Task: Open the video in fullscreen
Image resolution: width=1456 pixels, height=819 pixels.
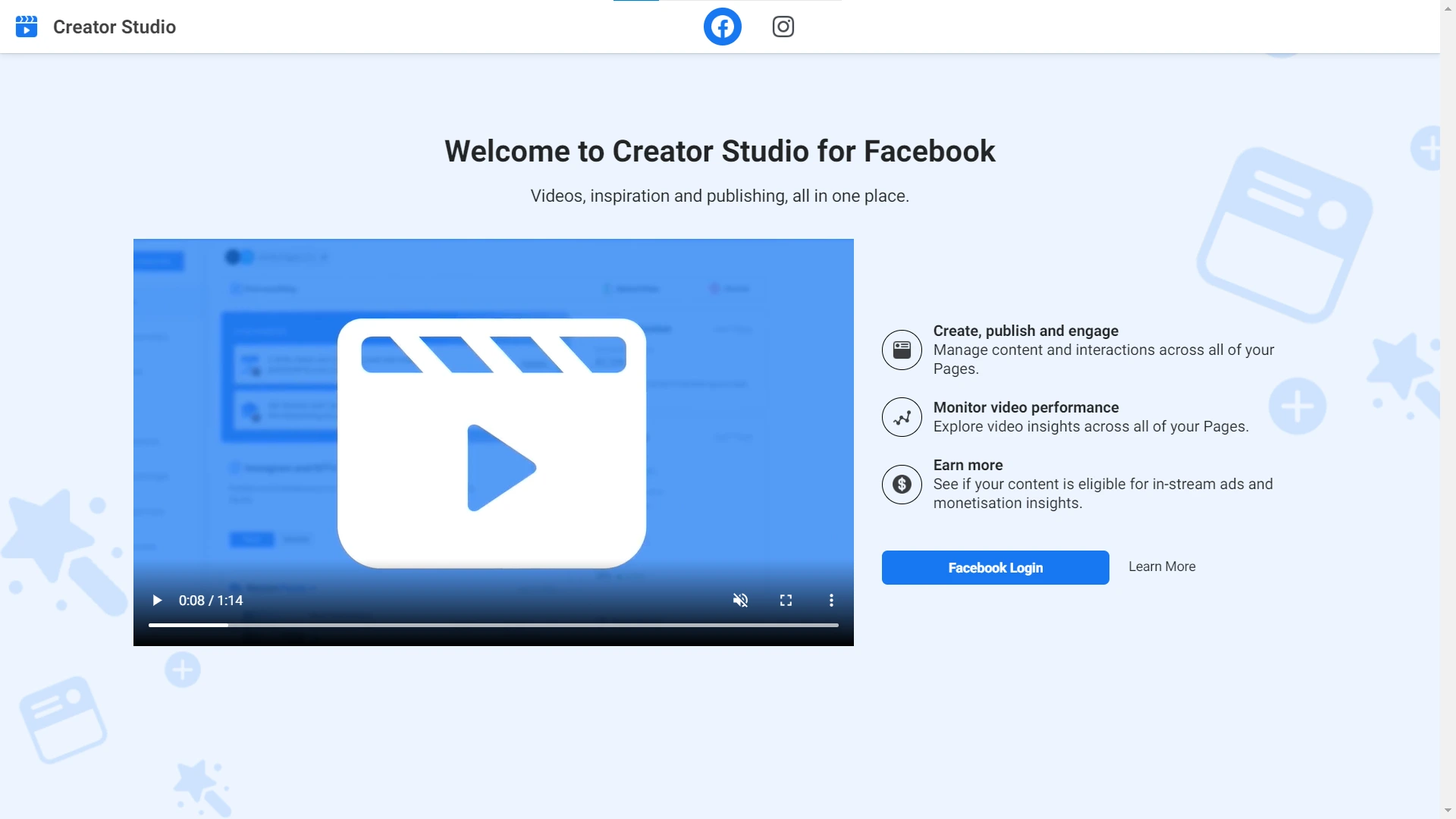Action: 786,601
